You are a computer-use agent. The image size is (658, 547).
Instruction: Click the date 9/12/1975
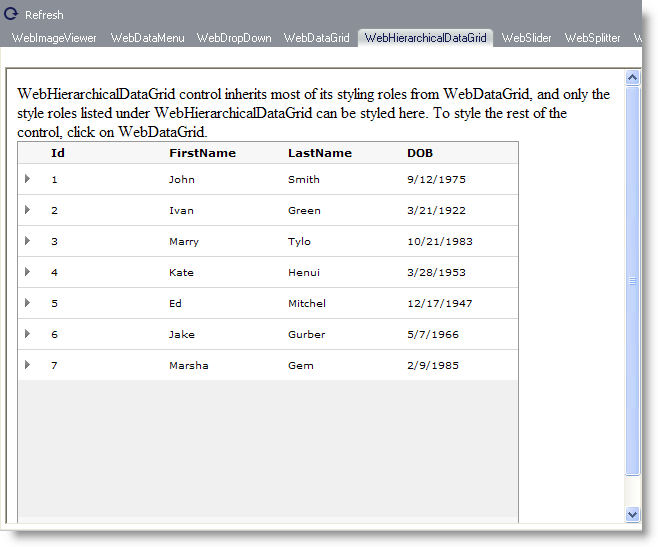coord(436,180)
